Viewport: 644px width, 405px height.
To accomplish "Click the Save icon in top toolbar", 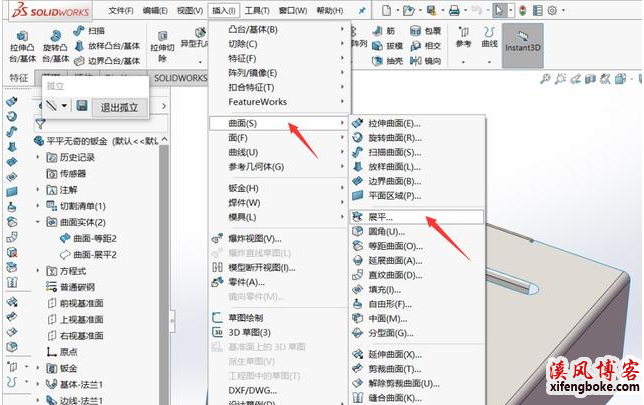I will click(431, 10).
